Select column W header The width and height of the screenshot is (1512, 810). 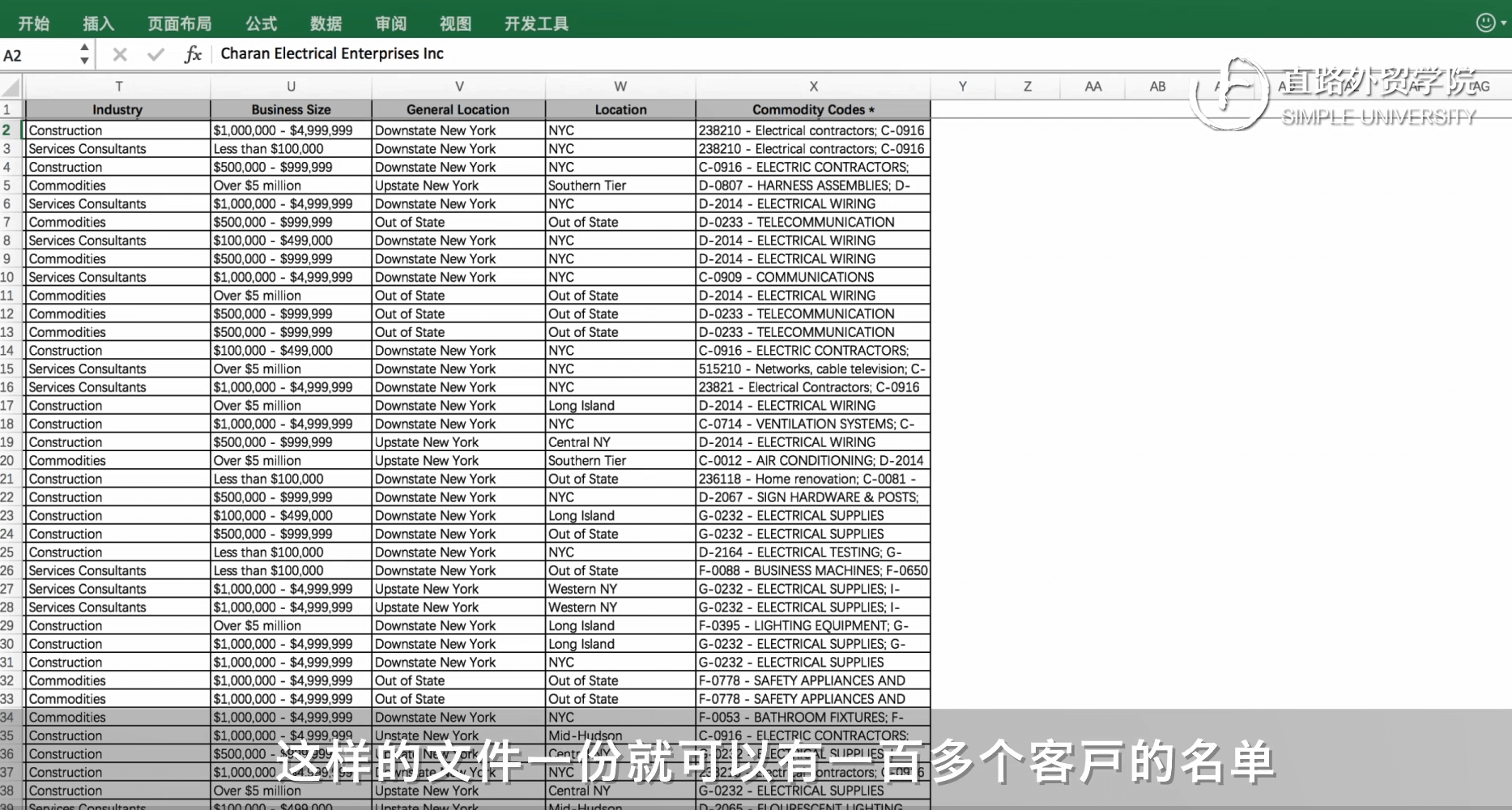pos(620,87)
